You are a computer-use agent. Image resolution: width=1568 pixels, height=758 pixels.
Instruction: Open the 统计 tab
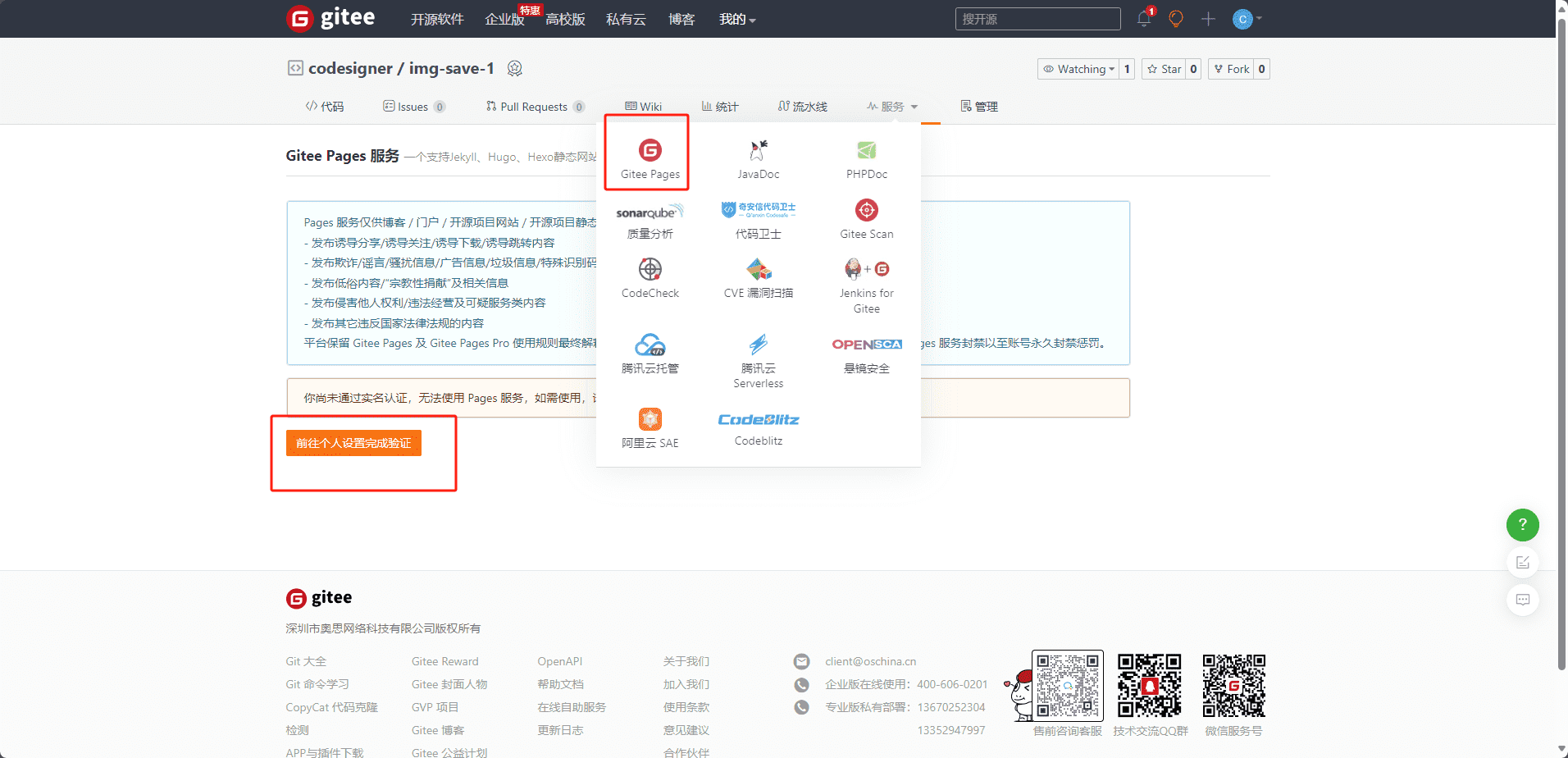click(x=720, y=107)
